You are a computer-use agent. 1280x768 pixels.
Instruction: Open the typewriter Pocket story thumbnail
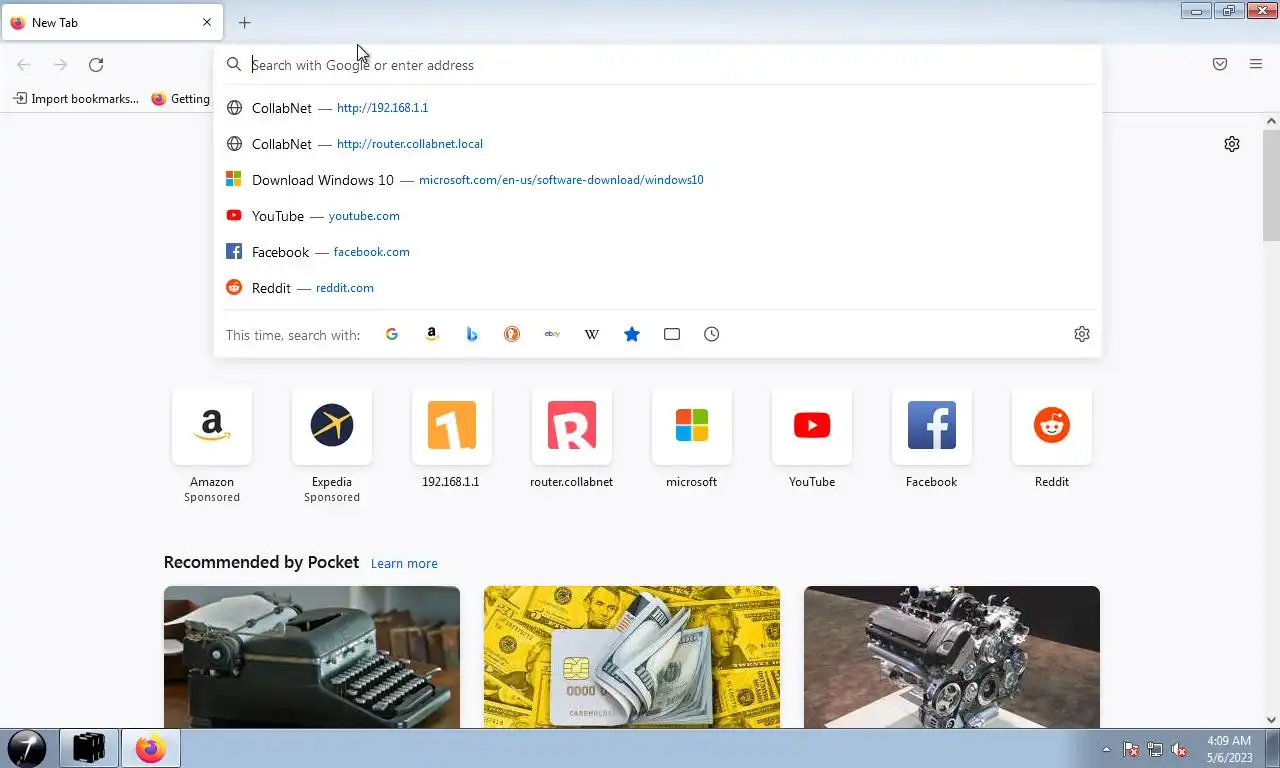pos(312,657)
